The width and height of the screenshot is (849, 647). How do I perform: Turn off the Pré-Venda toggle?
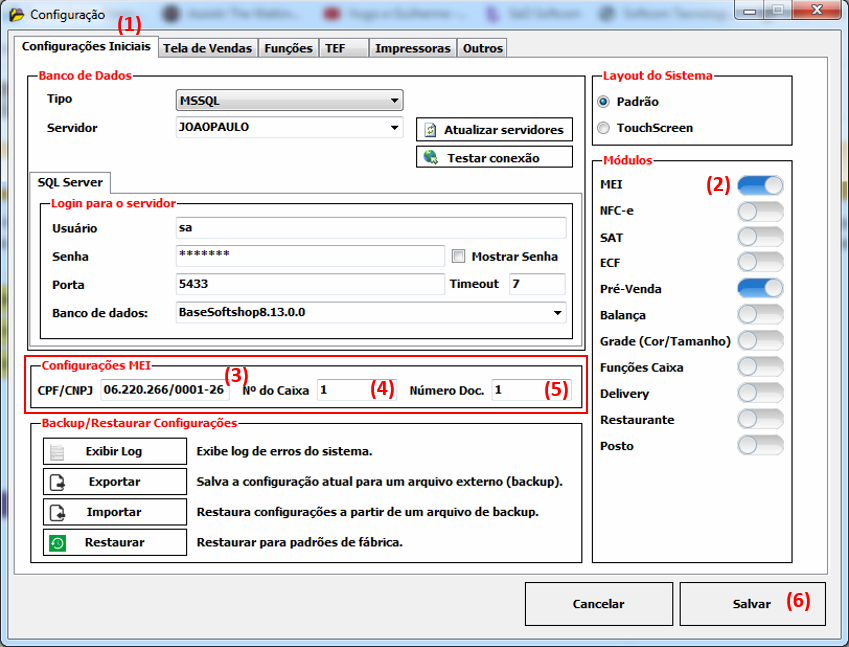tap(760, 289)
